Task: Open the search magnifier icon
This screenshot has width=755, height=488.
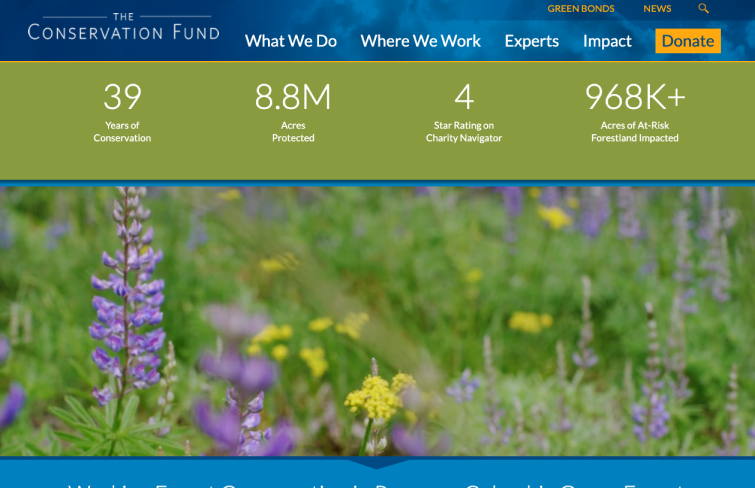Action: (x=703, y=8)
